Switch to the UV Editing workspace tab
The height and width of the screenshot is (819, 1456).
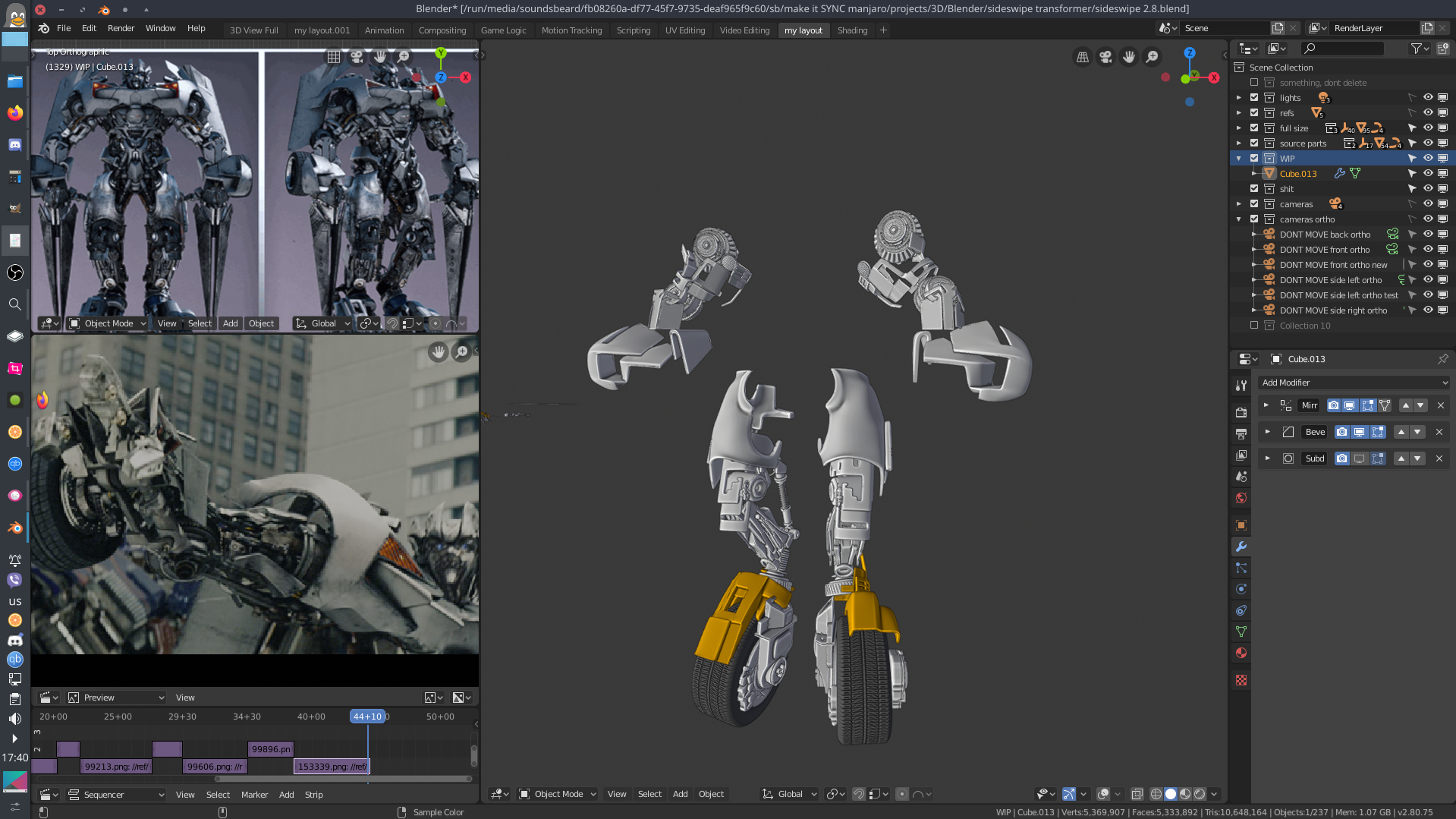tap(685, 30)
